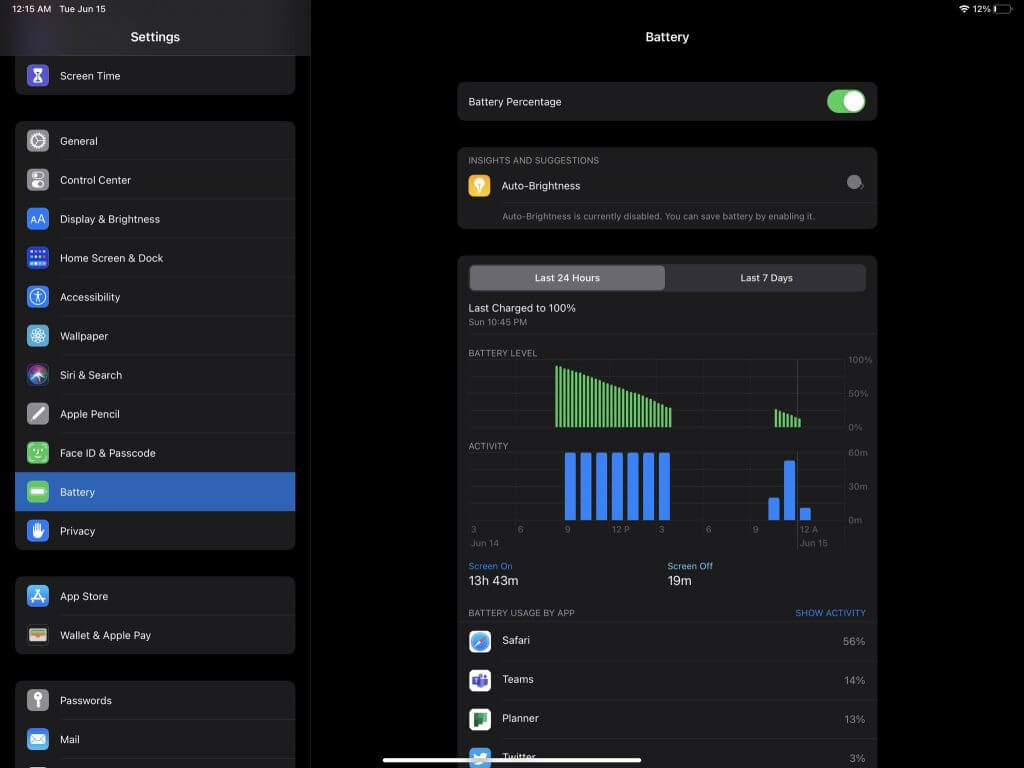1024x768 pixels.
Task: Tap the green battery level bars
Action: (613, 397)
